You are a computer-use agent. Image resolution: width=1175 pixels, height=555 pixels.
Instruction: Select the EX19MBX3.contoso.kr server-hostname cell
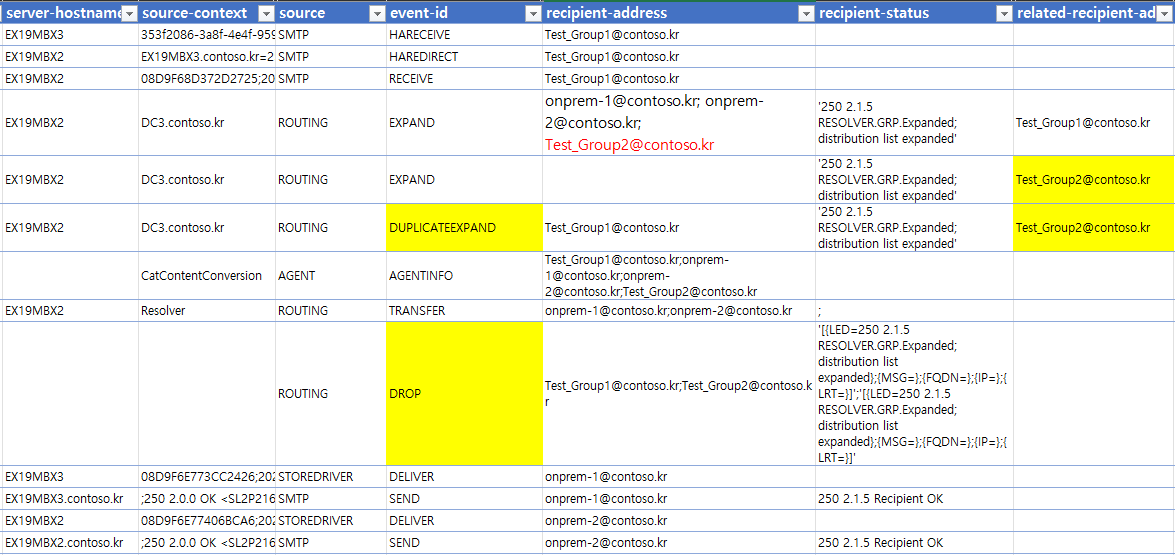click(70, 499)
